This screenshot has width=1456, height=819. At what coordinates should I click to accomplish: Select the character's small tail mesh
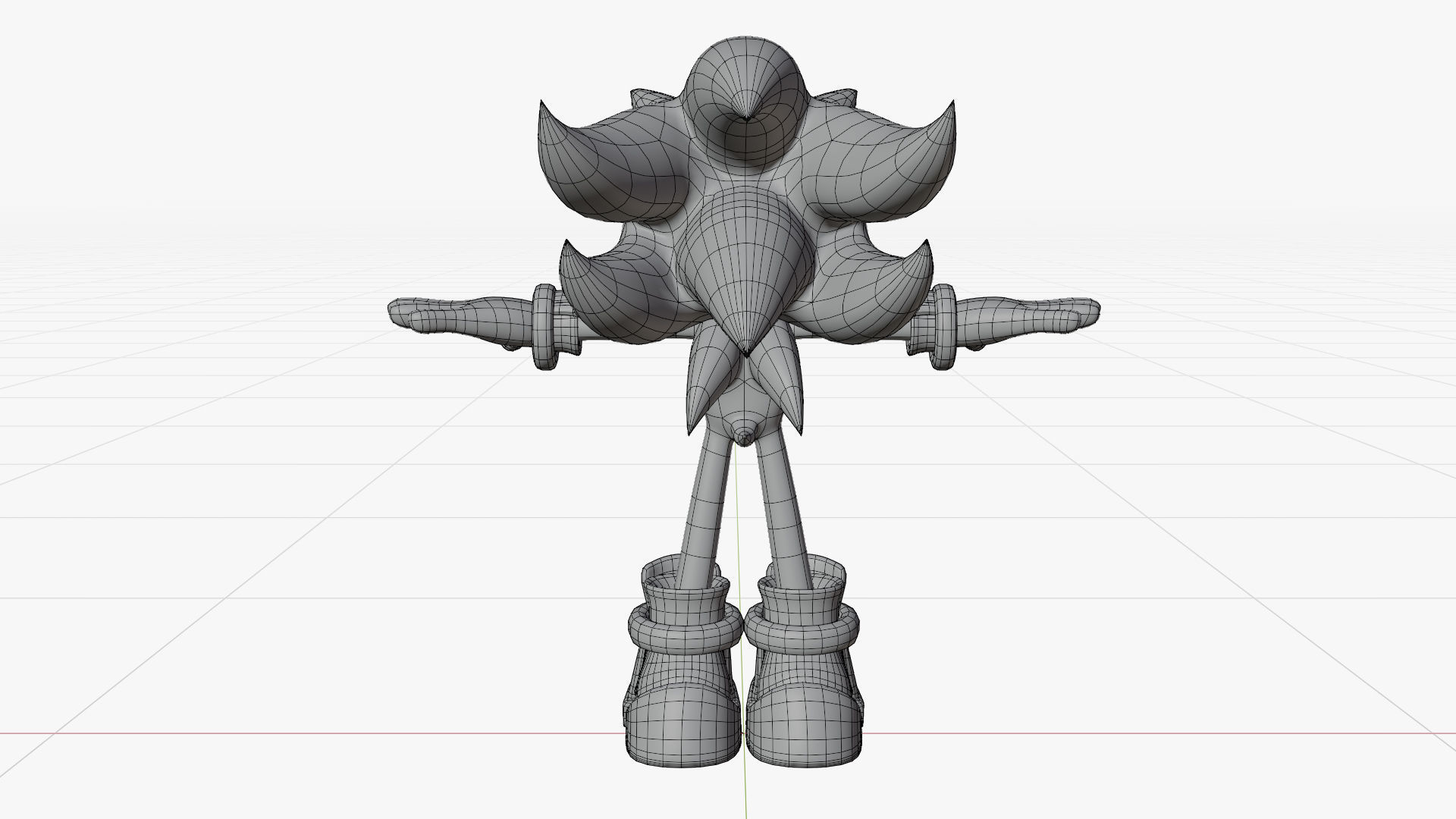point(745,435)
